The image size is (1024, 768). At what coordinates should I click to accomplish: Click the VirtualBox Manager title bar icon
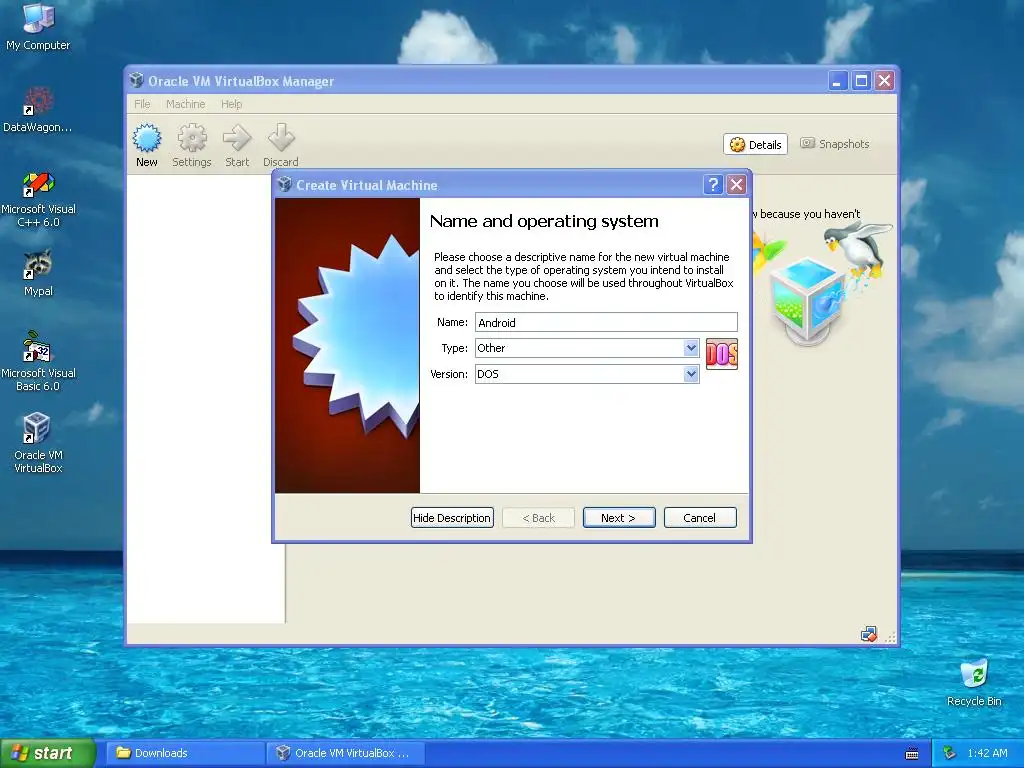point(136,80)
